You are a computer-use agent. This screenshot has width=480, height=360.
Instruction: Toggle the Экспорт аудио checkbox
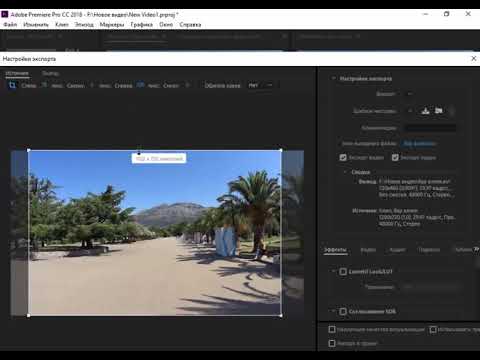point(395,157)
